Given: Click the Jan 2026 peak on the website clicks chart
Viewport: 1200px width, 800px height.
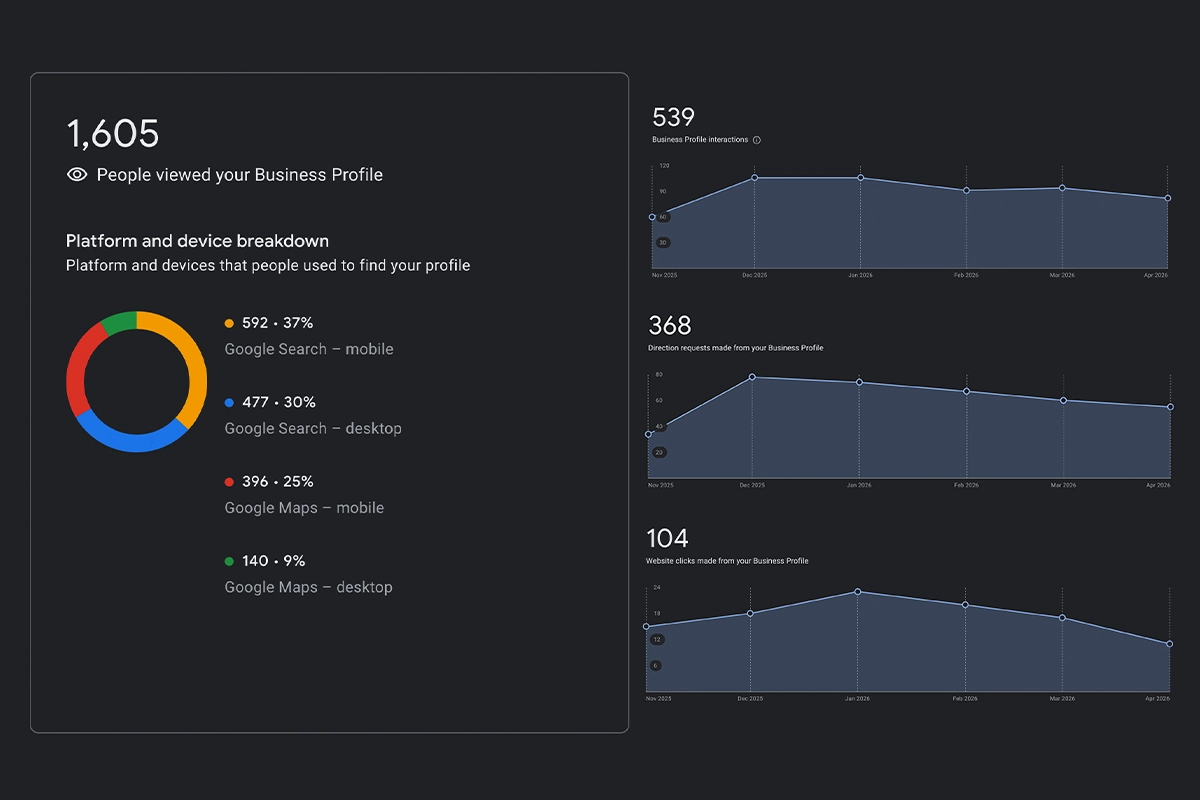Looking at the screenshot, I should click(858, 591).
